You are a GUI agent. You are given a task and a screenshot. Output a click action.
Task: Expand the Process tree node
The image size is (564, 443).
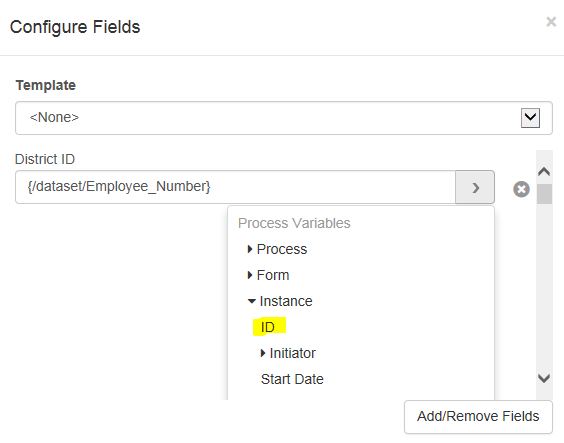pos(250,249)
